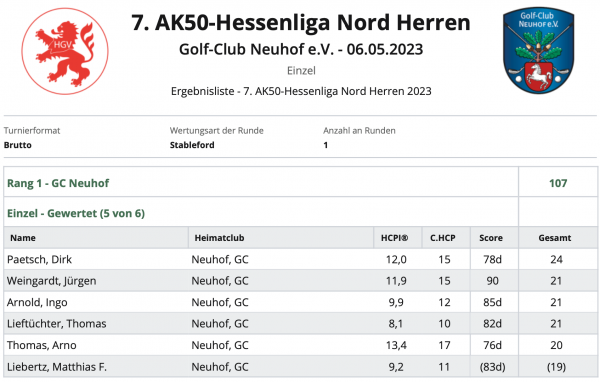Choose Lieftüchter, Thomas in the list
The height and width of the screenshot is (382, 600).
(x=57, y=324)
